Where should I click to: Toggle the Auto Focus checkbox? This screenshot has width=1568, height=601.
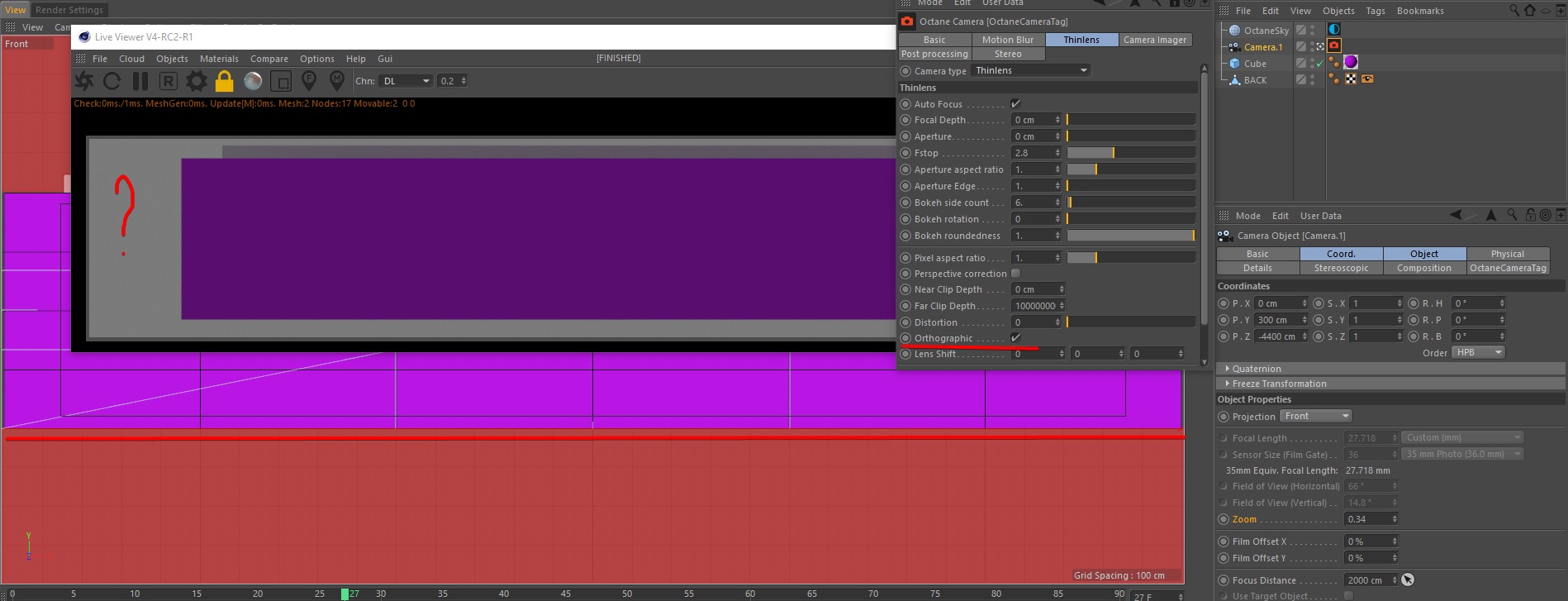1016,104
